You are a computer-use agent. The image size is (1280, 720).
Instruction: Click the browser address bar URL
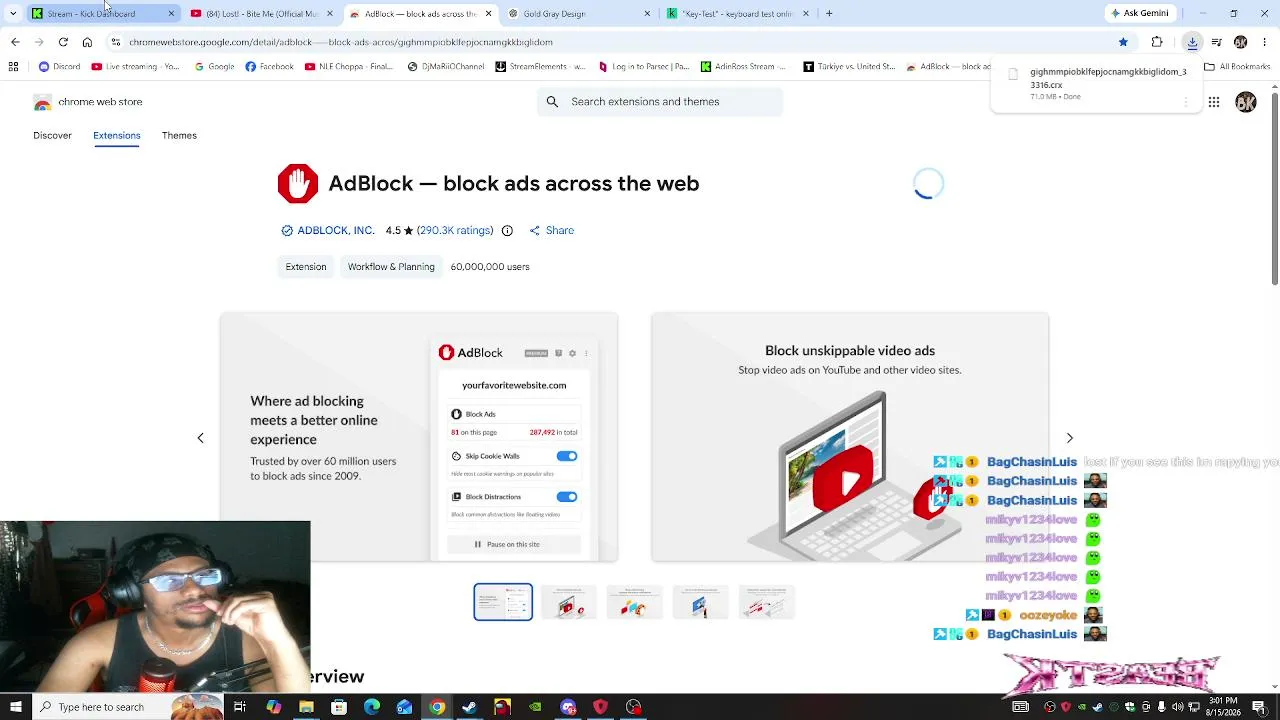coord(340,42)
